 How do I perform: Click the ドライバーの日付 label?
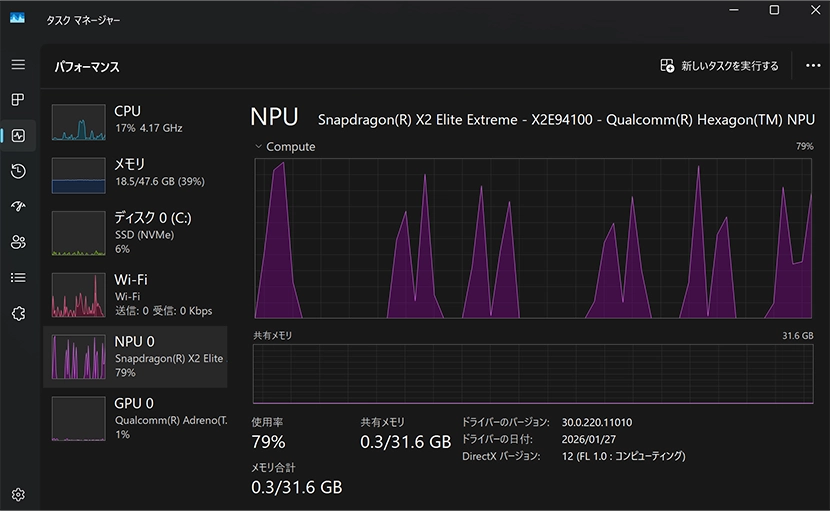pos(497,440)
